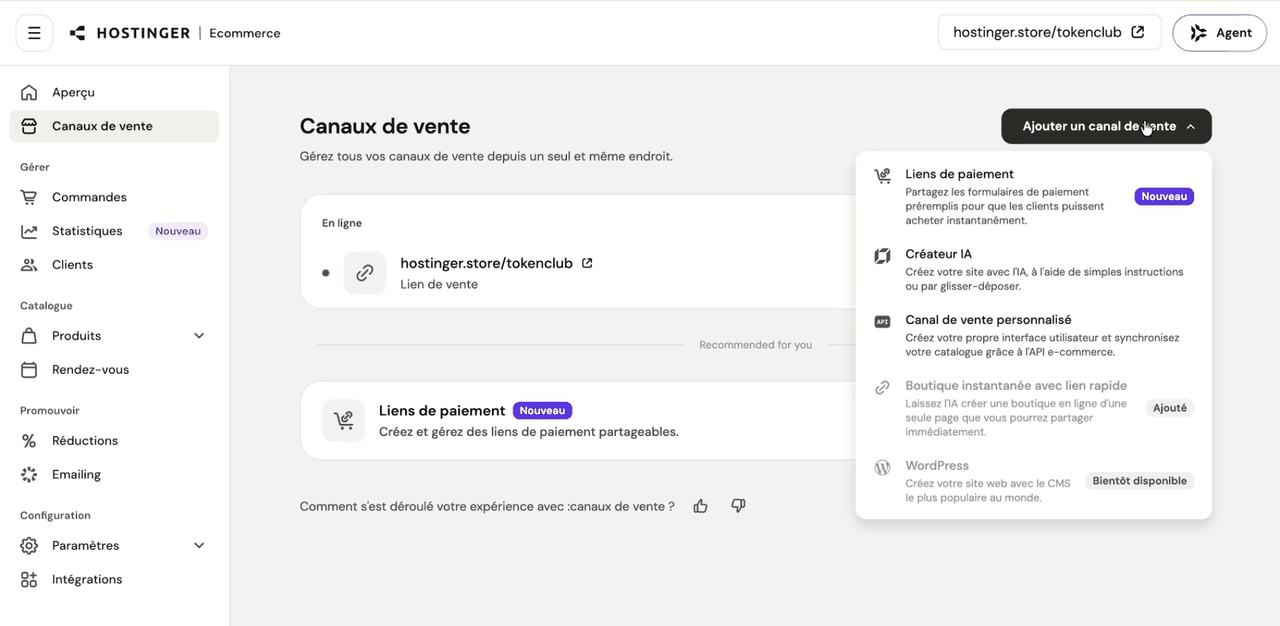Click the Liens de paiement dropdown cart icon
The height and width of the screenshot is (626, 1280).
(x=882, y=176)
